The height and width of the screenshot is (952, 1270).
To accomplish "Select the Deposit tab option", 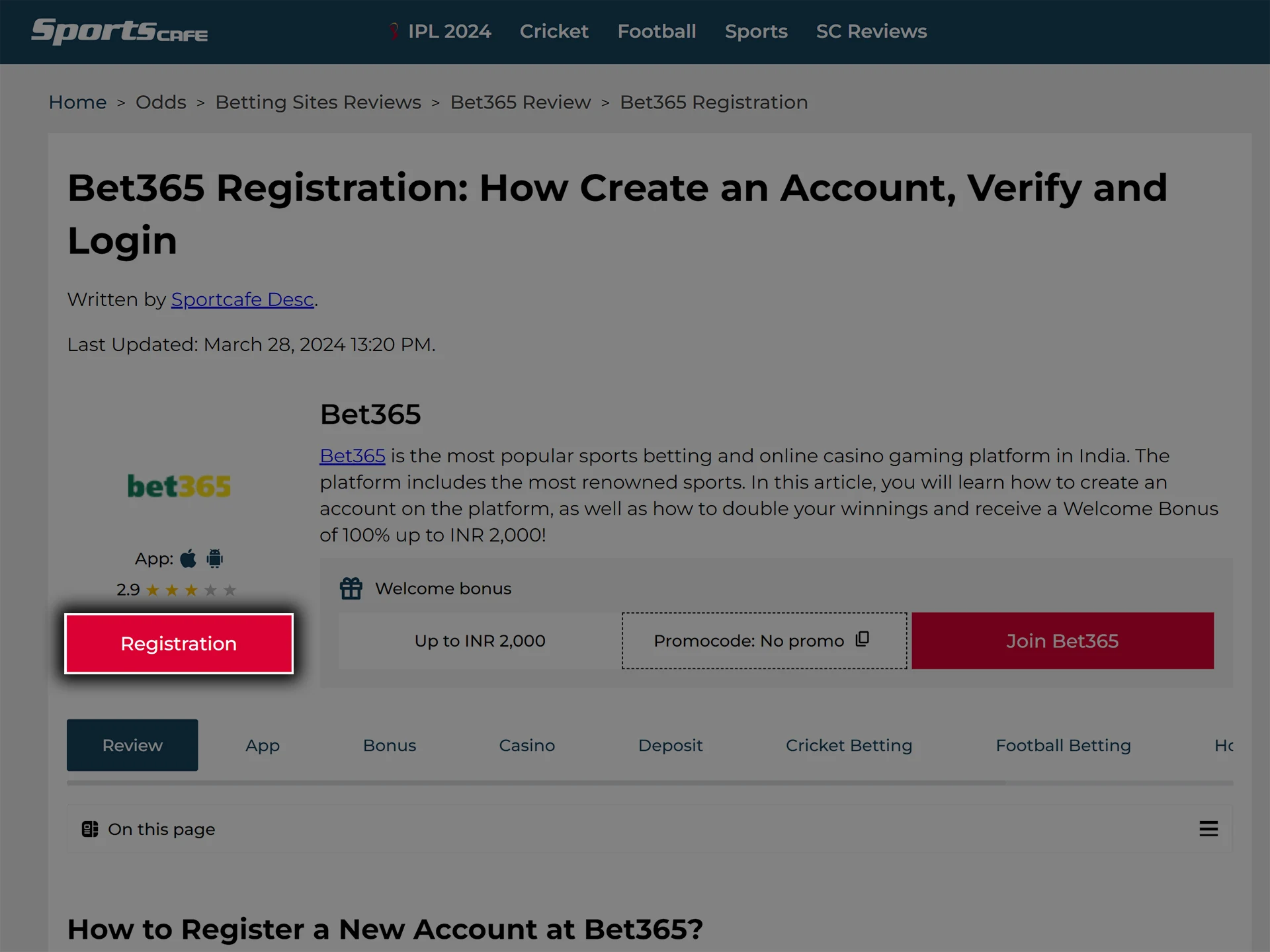I will [670, 745].
